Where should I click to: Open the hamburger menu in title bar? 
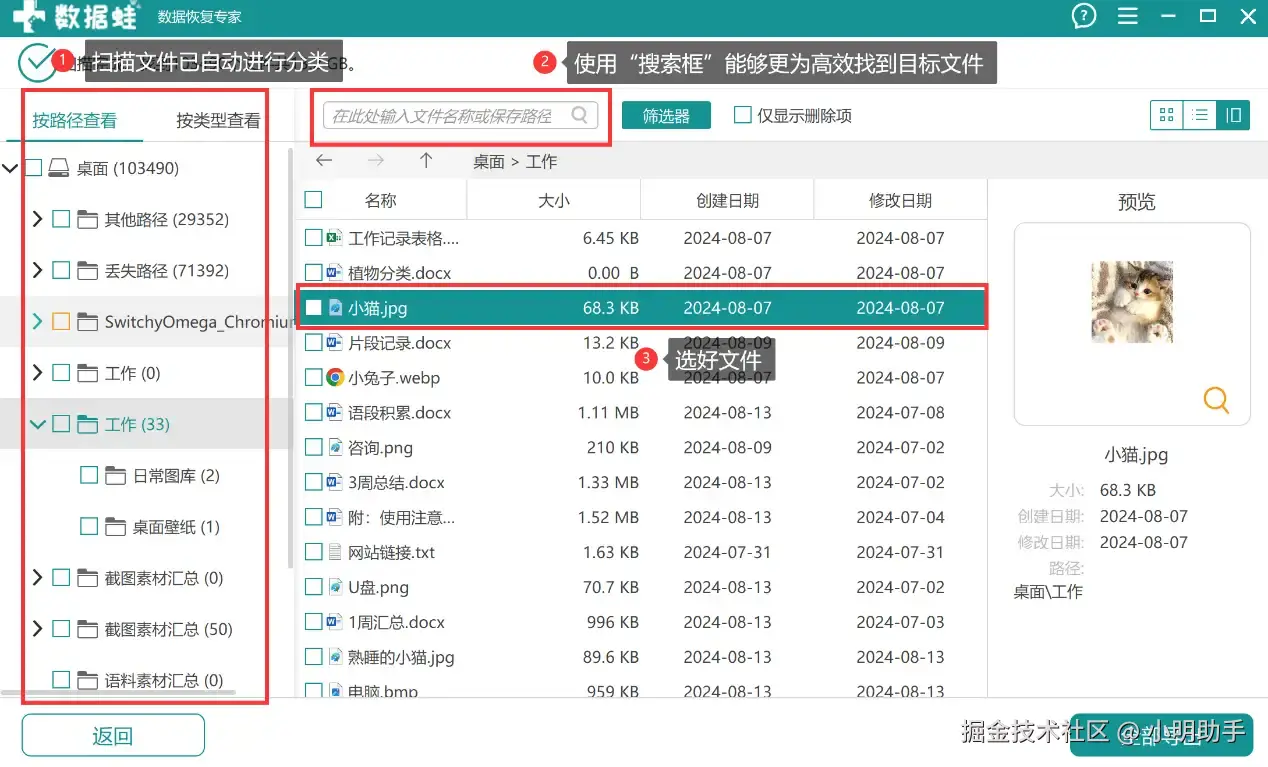[x=1128, y=16]
